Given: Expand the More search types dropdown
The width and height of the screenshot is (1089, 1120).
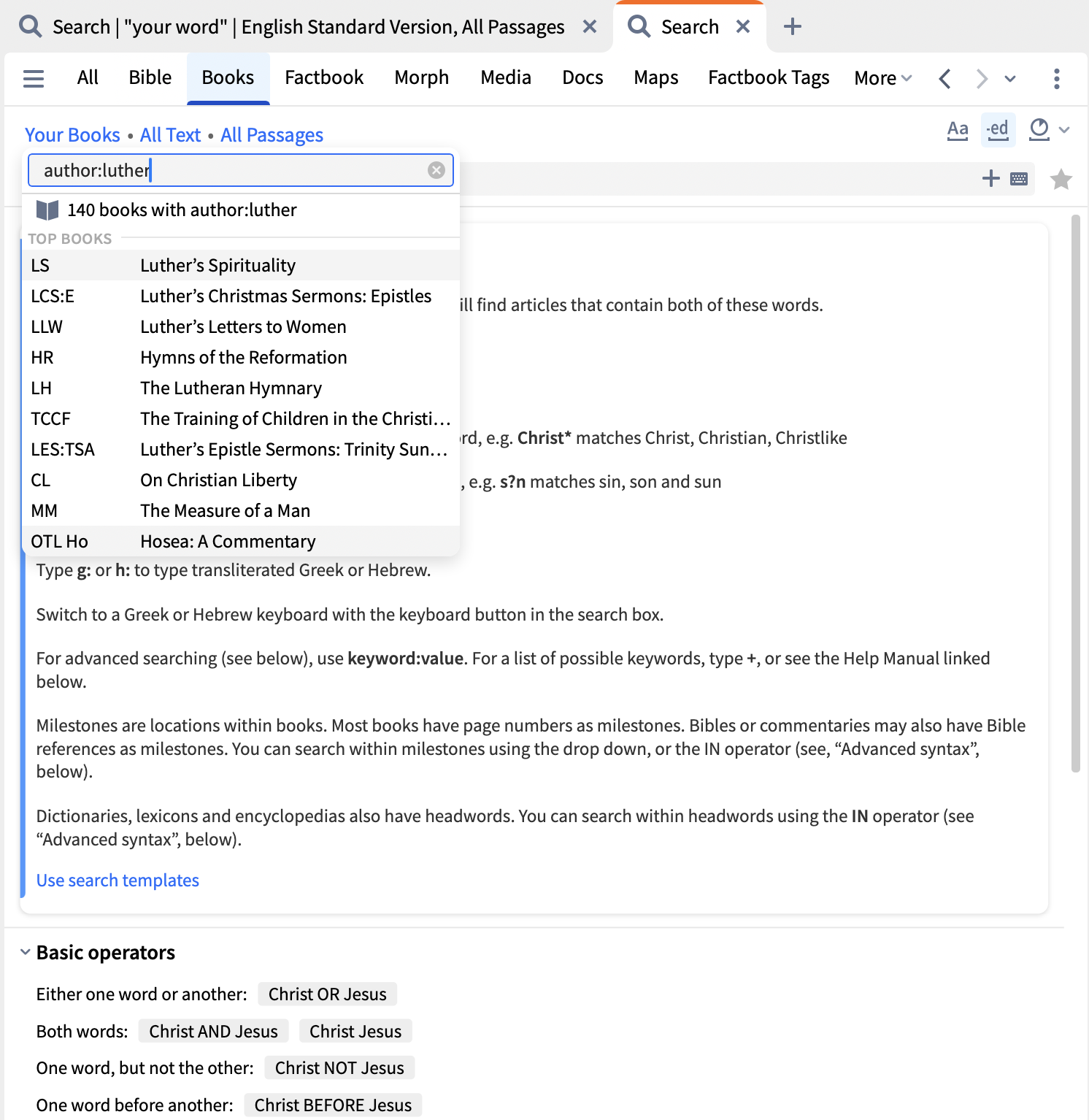Looking at the screenshot, I should point(883,78).
